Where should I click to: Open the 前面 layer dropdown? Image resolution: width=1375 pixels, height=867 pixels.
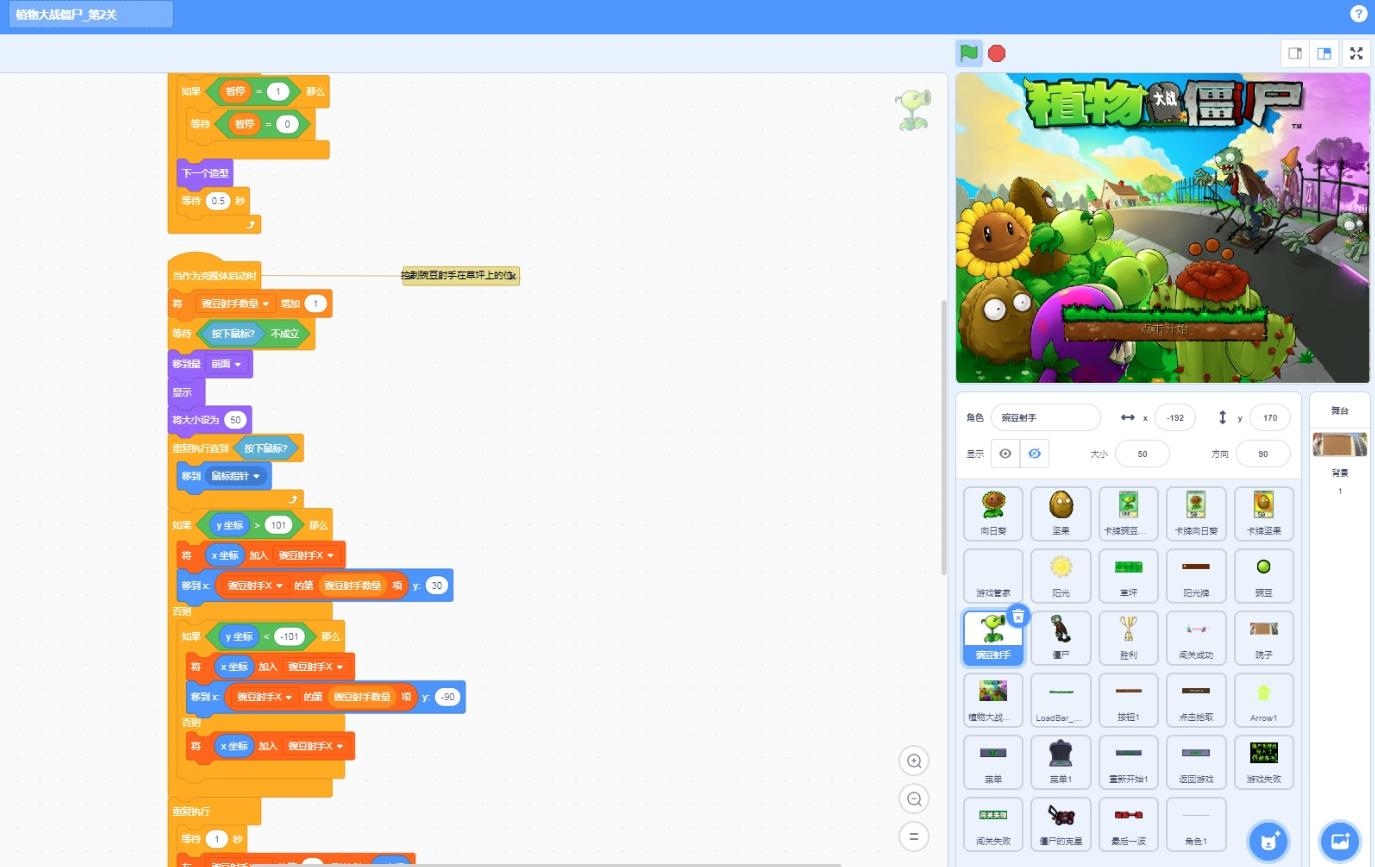[x=225, y=364]
